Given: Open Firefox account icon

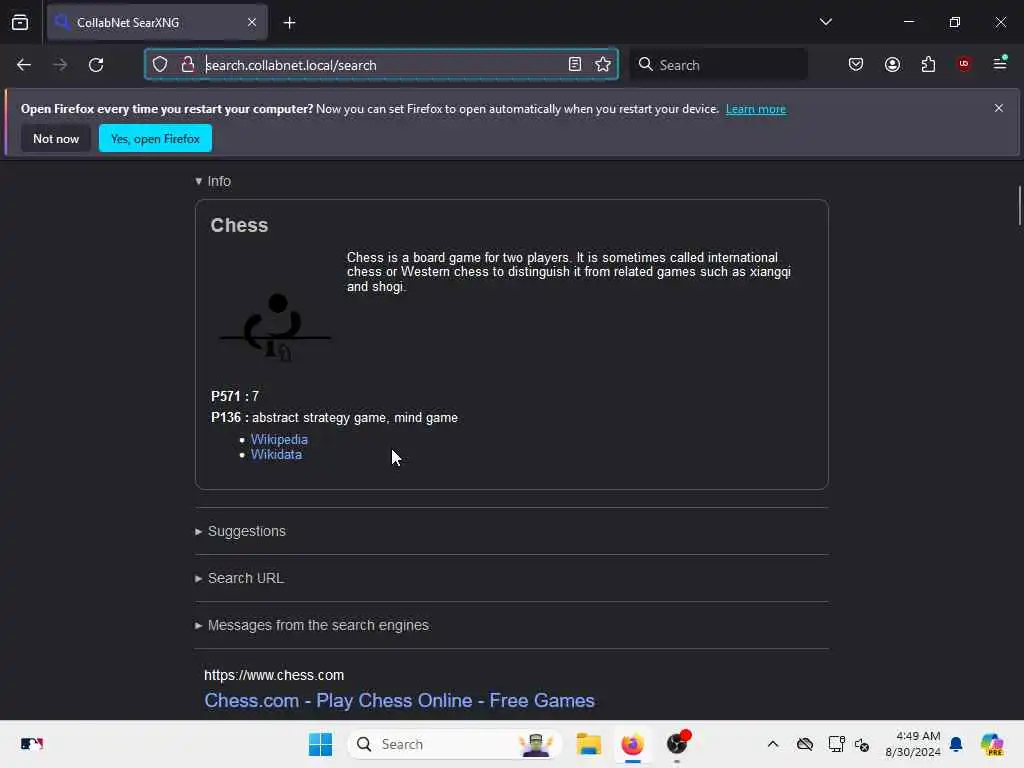Looking at the screenshot, I should pyautogui.click(x=892, y=64).
